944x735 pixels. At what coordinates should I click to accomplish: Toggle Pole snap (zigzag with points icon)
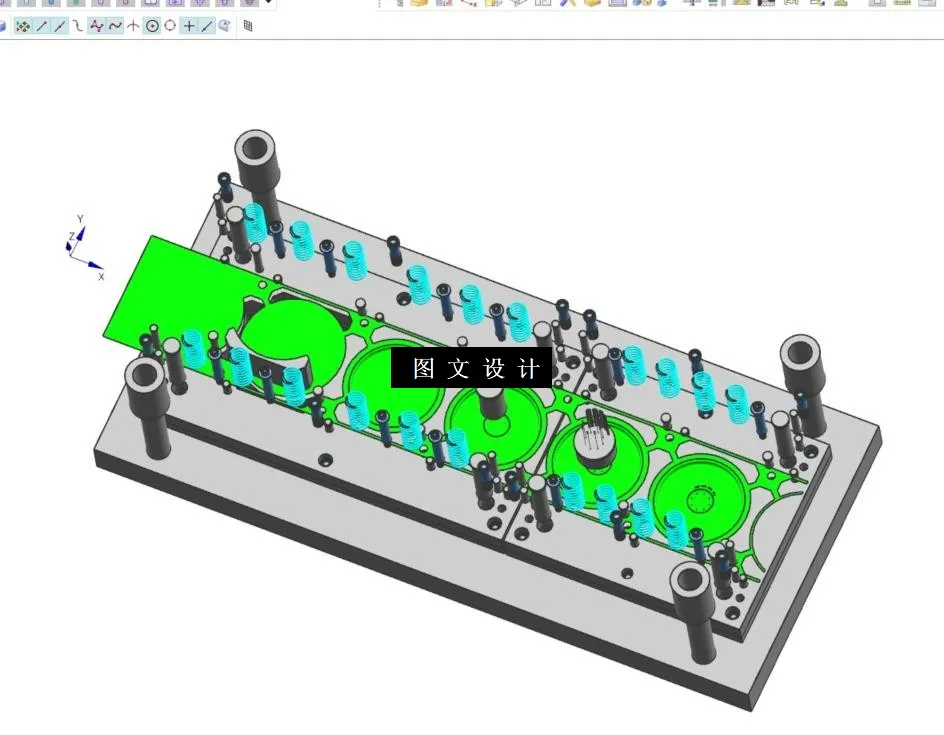click(96, 26)
